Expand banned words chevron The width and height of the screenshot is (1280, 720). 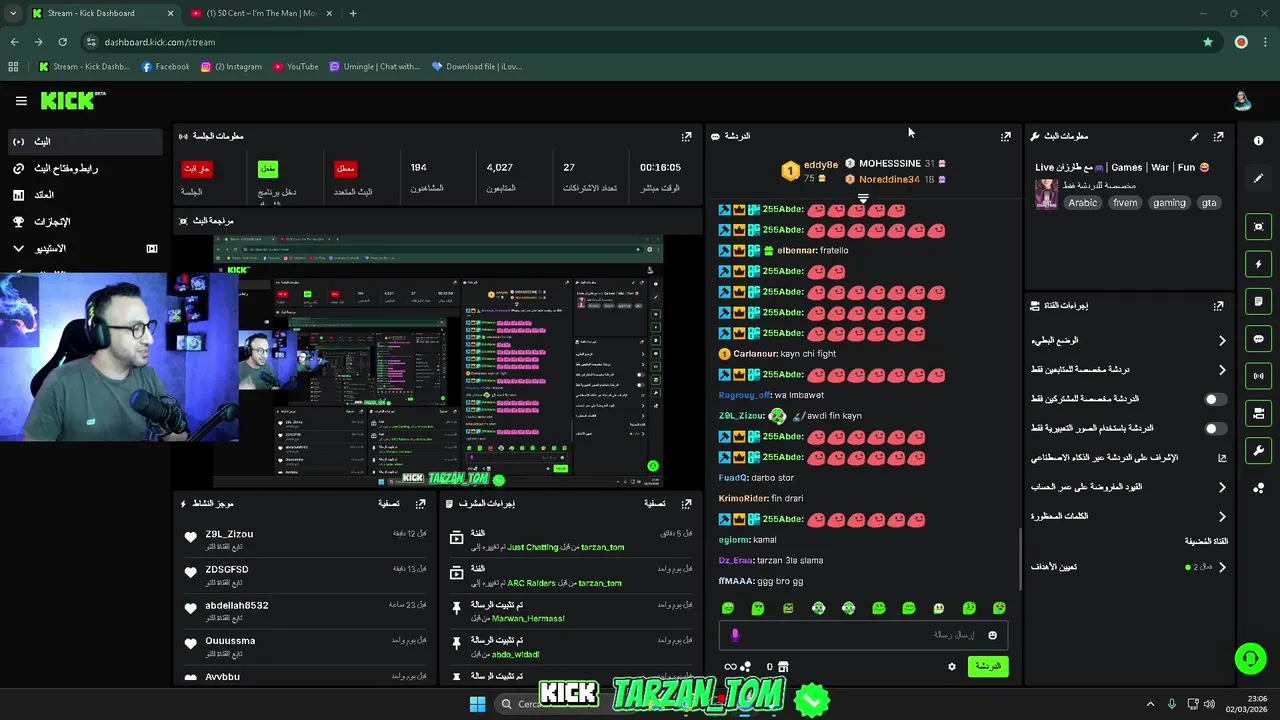pos(1222,517)
